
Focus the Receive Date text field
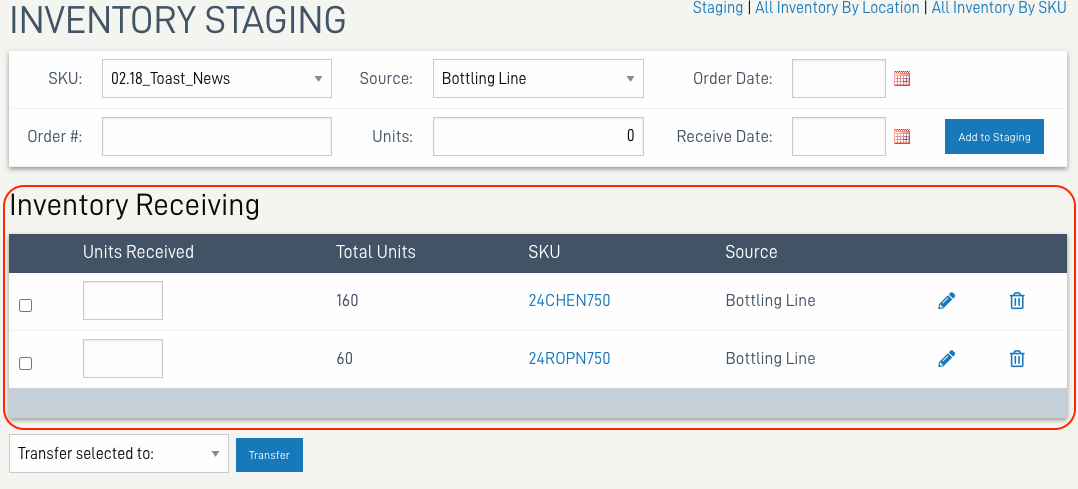[839, 136]
